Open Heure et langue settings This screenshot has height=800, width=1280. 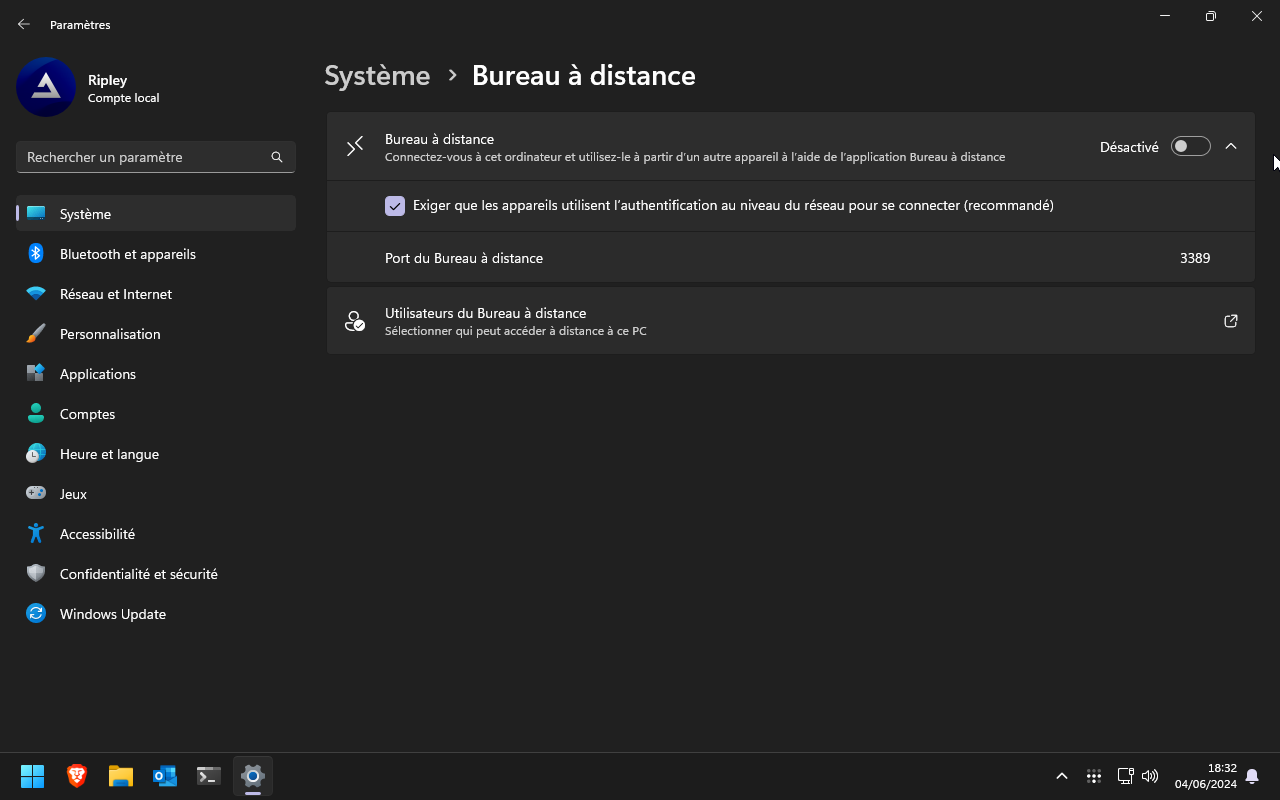coord(156,454)
